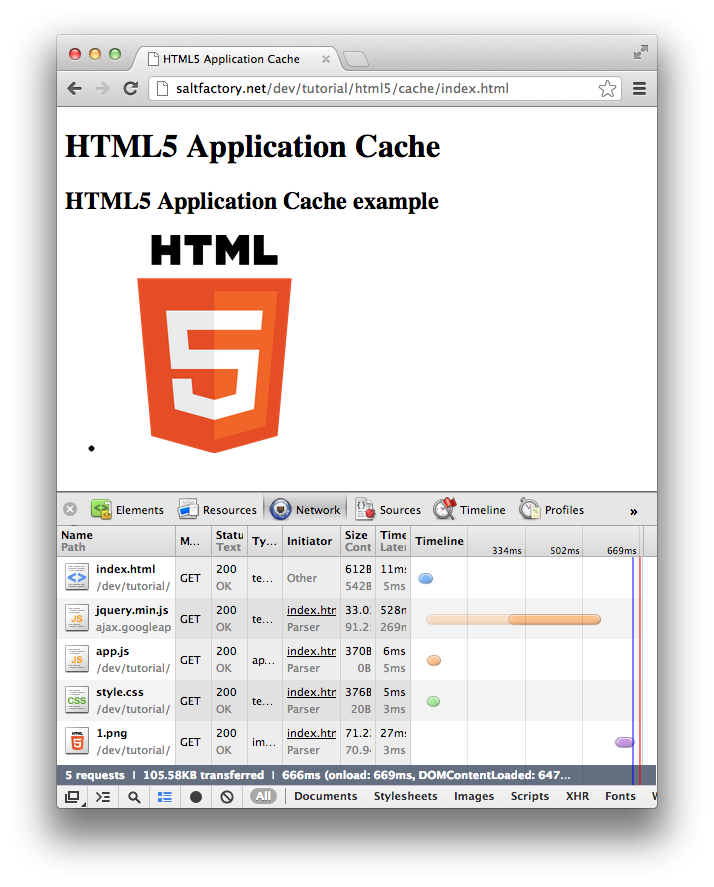This screenshot has height=887, width=714.
Task: Open the jquery.min.js request name
Action: coord(132,610)
